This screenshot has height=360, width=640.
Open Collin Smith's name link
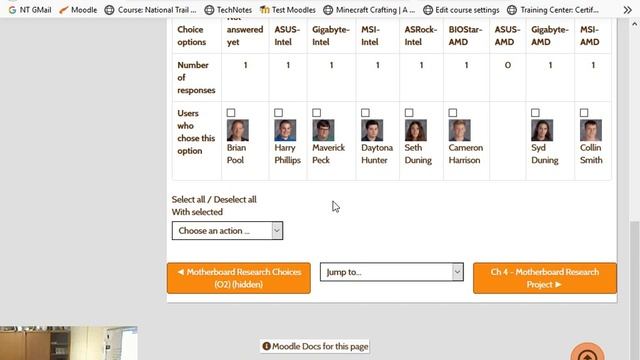[591, 154]
